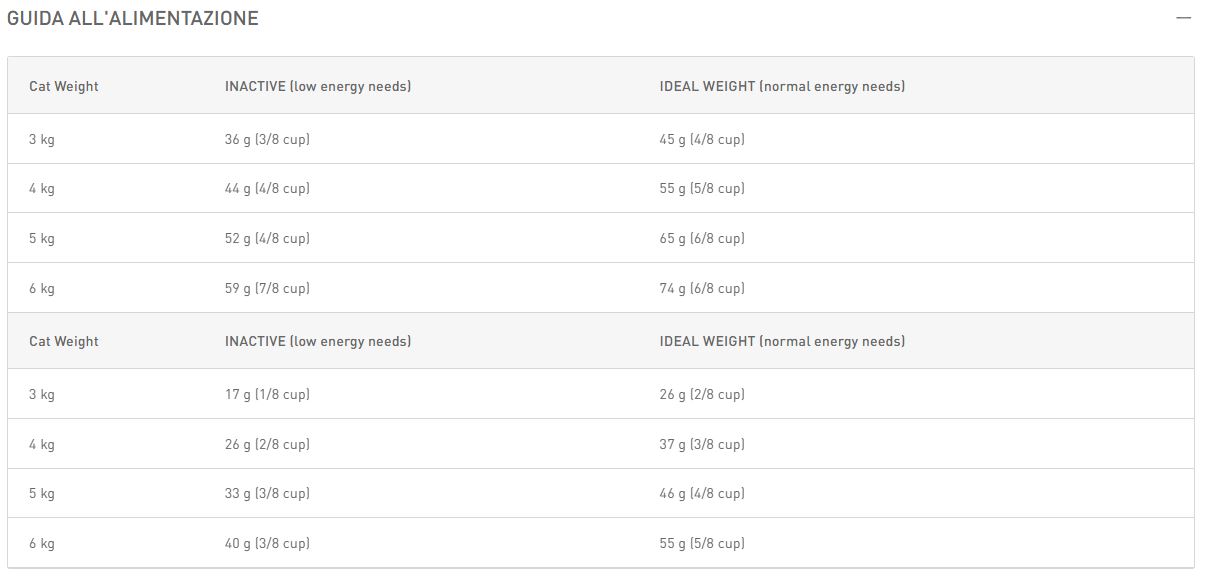Select the 36 g (3/8 cup) cell
The width and height of the screenshot is (1206, 577).
(267, 139)
